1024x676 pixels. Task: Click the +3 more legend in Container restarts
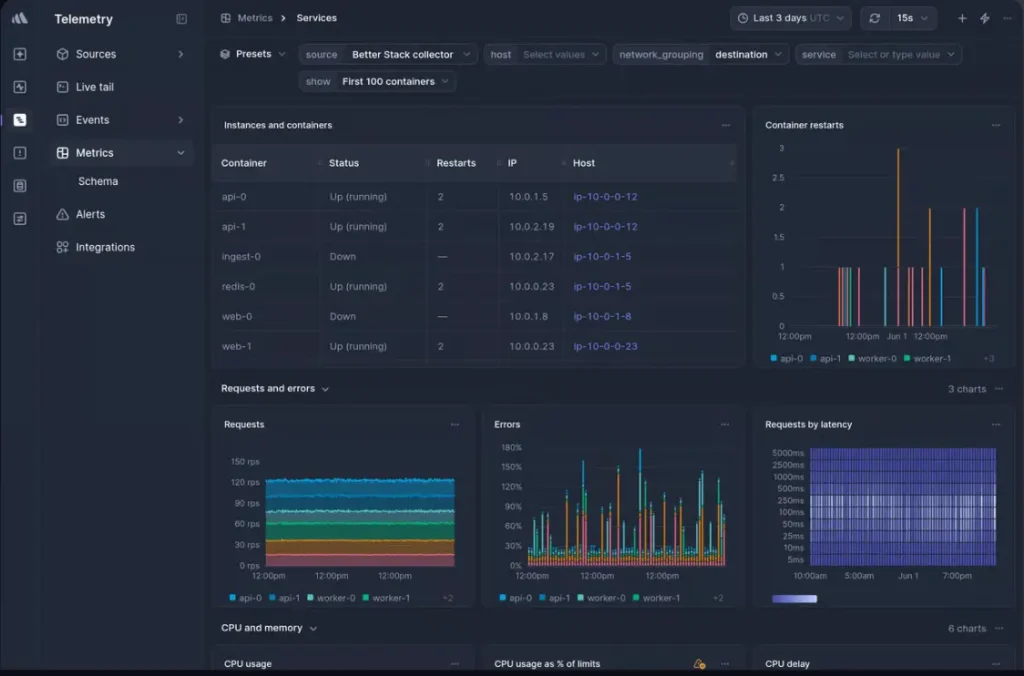point(989,359)
